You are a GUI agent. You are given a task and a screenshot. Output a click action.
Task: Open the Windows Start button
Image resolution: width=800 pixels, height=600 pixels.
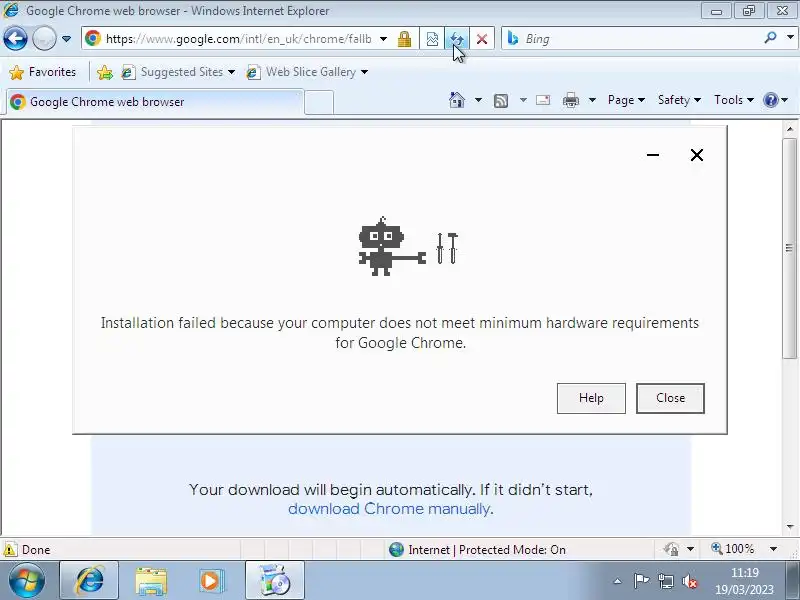(x=27, y=581)
